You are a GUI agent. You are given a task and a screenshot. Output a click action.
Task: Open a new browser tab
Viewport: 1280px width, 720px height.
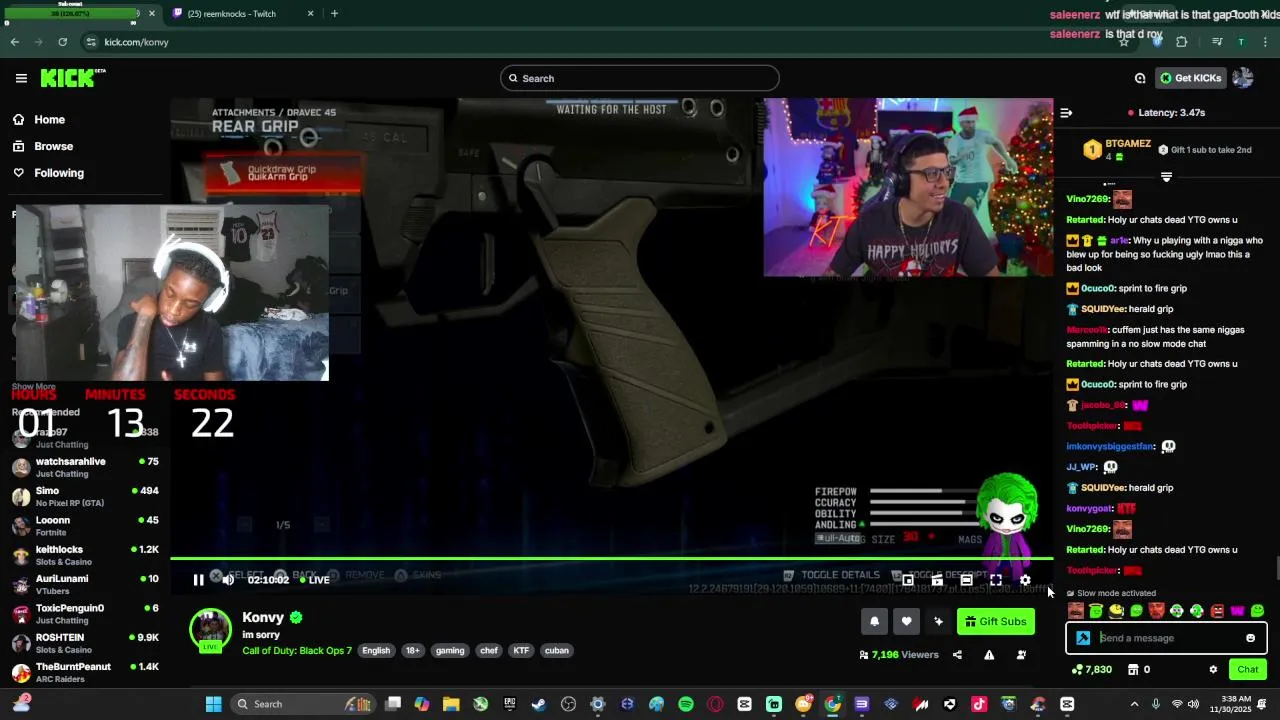pos(334,14)
